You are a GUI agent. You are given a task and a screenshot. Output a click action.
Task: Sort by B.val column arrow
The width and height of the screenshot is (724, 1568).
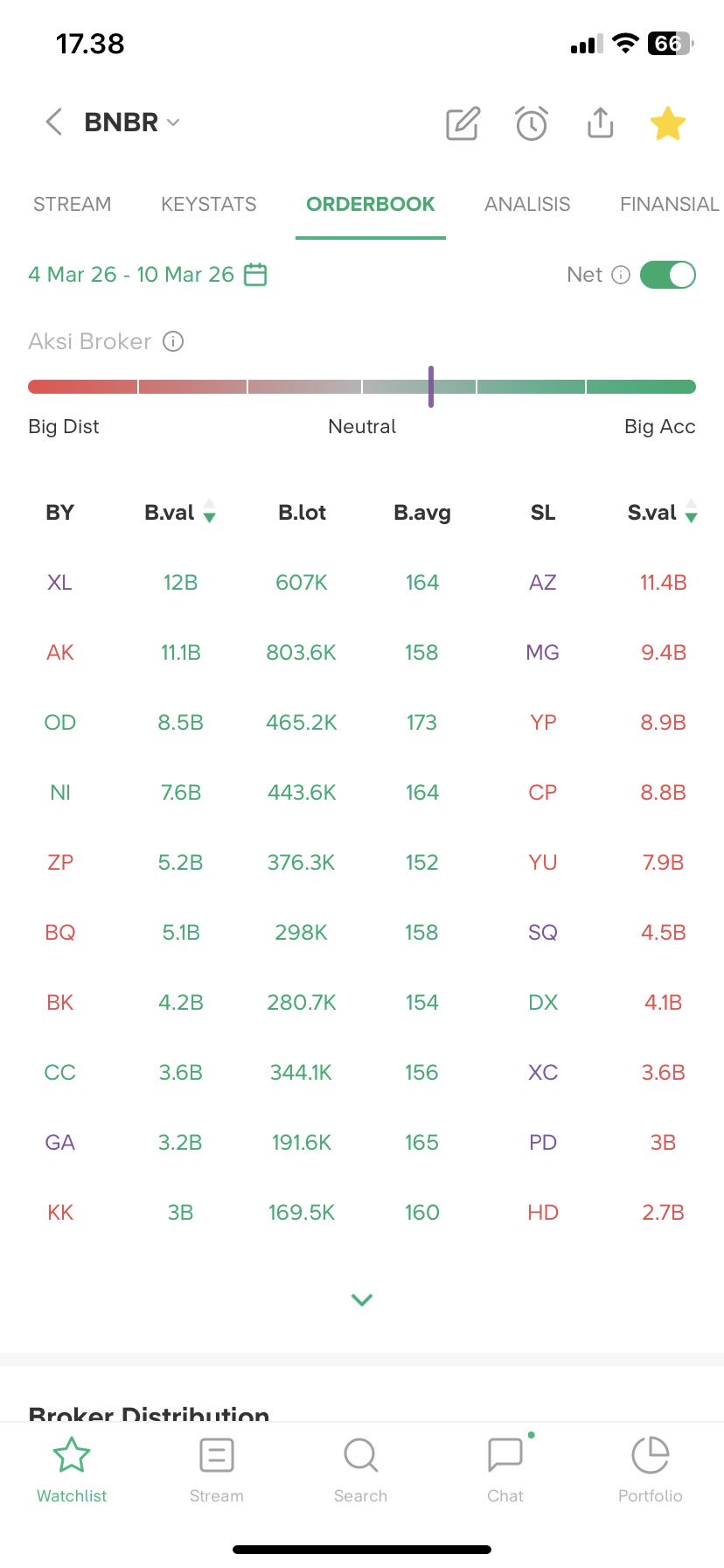tap(209, 512)
